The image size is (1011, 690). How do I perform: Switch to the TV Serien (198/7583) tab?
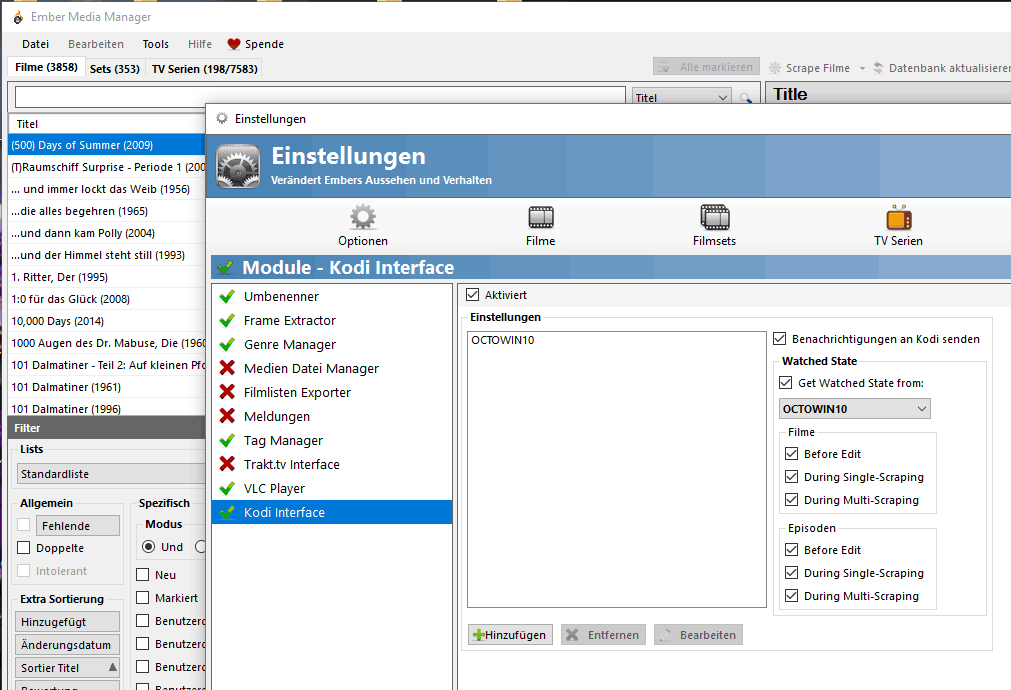coord(205,68)
